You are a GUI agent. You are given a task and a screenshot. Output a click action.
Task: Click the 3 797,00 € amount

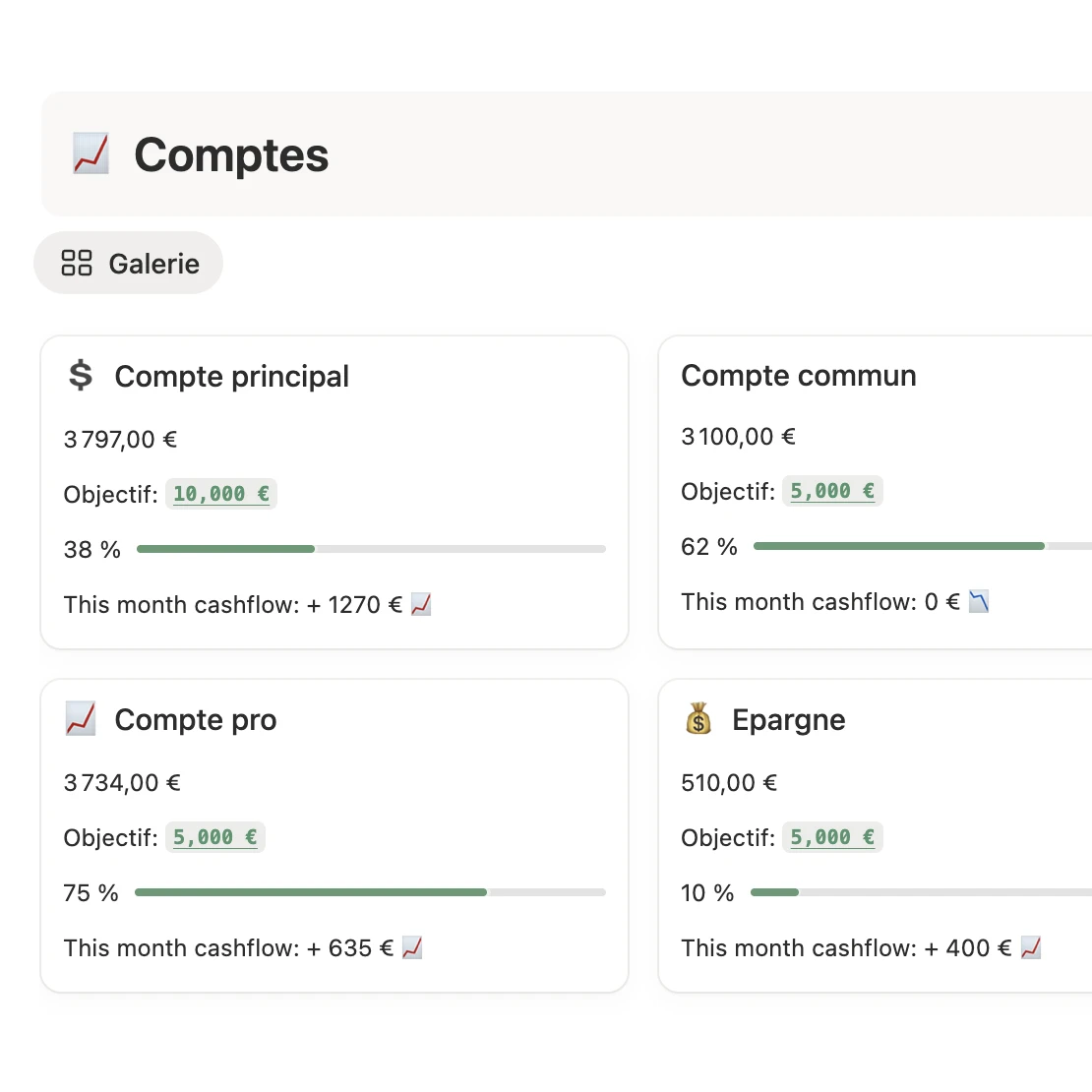[120, 440]
